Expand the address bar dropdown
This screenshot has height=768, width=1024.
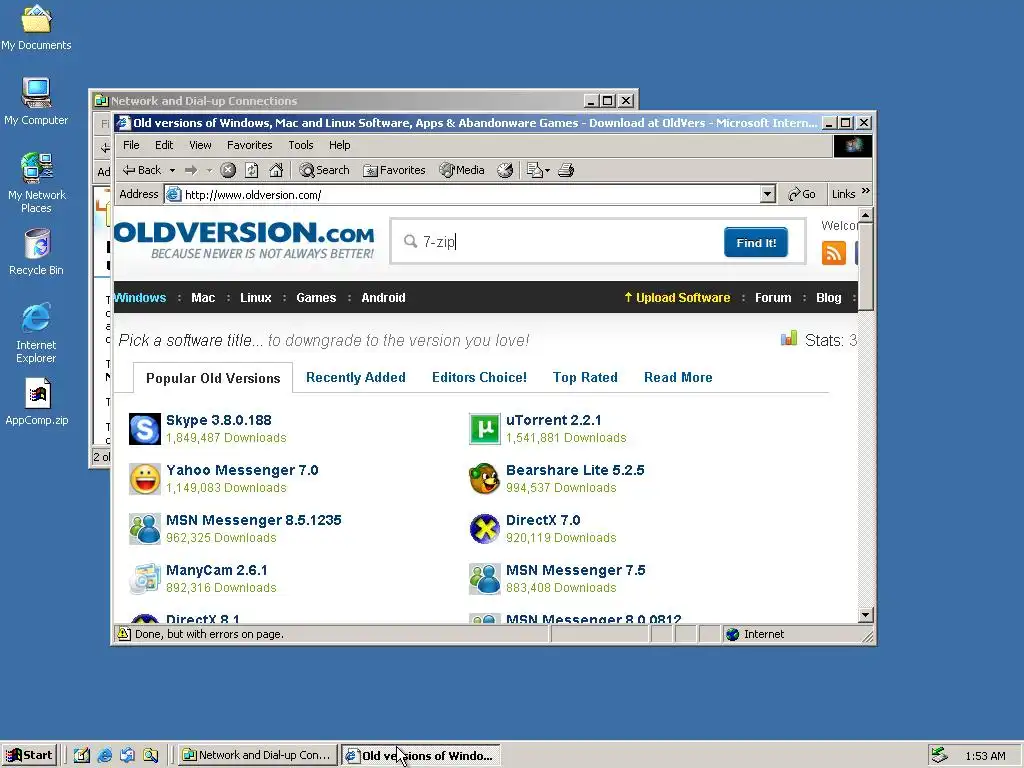[x=768, y=194]
